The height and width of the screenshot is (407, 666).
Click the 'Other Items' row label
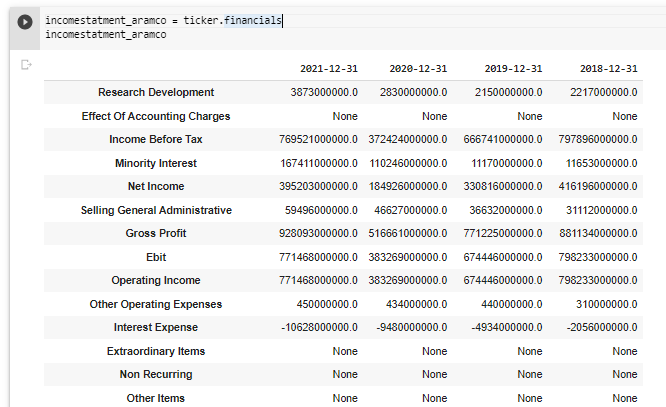point(156,398)
